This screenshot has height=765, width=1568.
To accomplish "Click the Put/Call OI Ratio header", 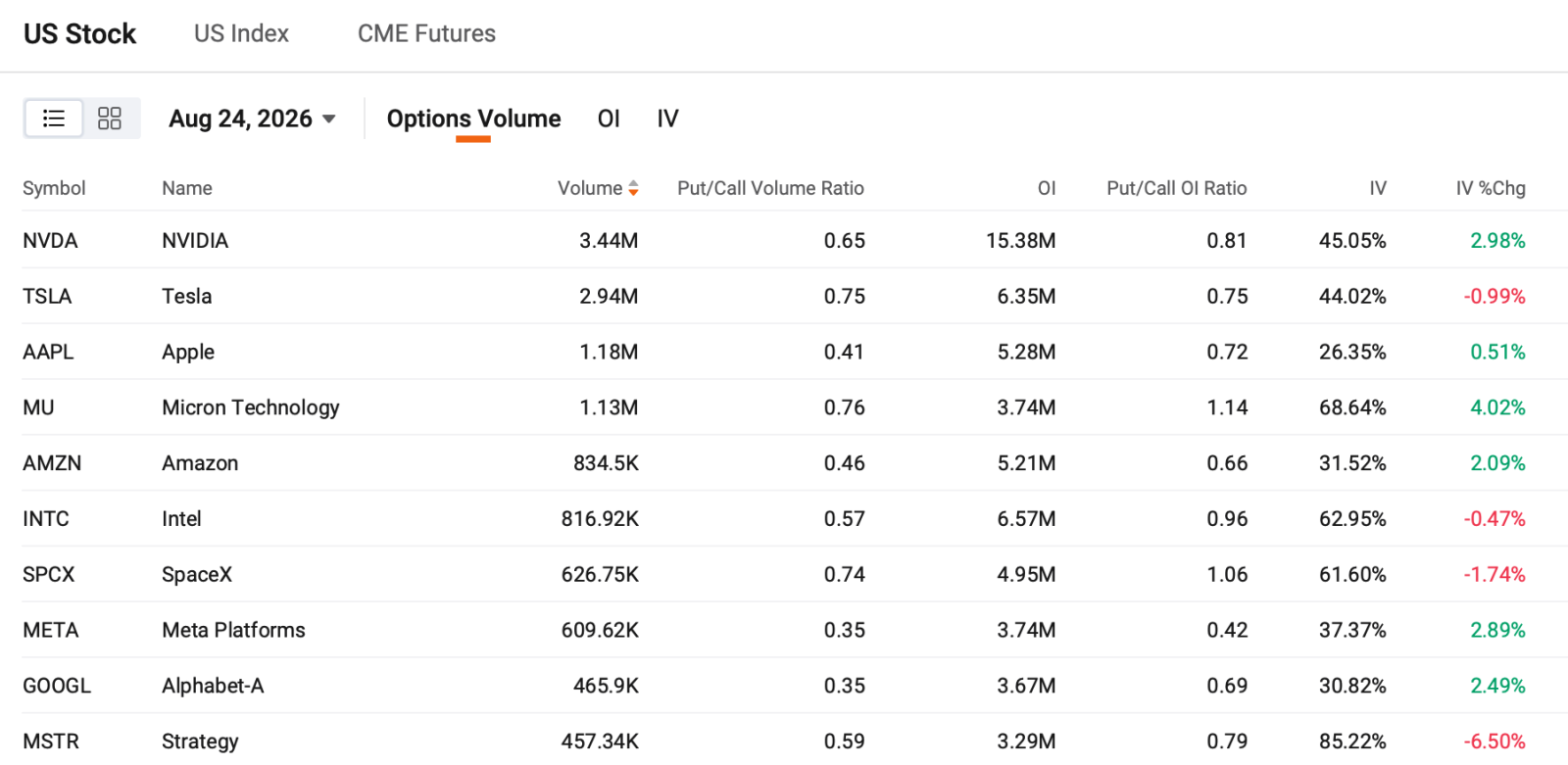I will (x=1176, y=188).
